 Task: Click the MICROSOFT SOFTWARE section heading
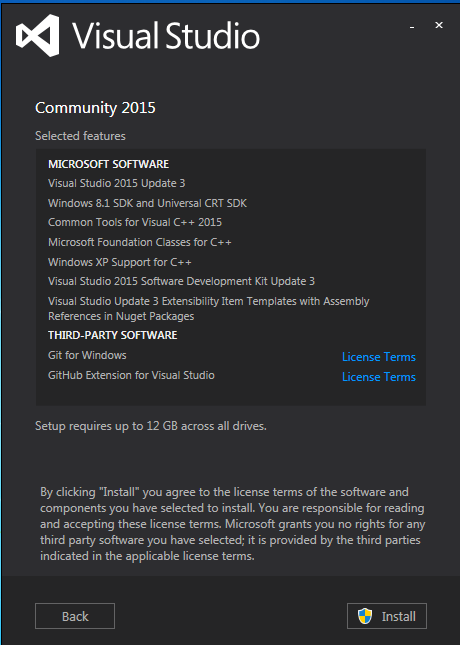109,164
